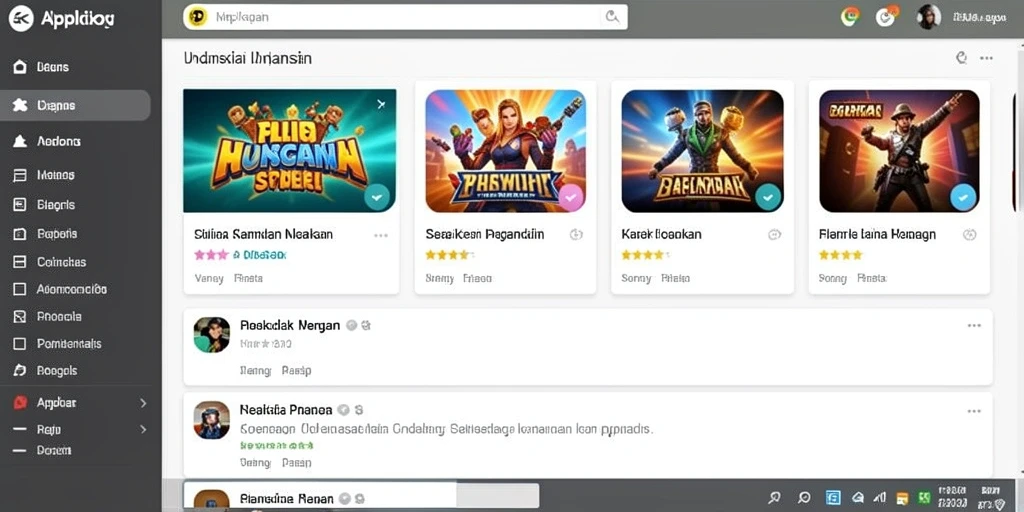Click the green taskbar tray icon

(x=924, y=498)
